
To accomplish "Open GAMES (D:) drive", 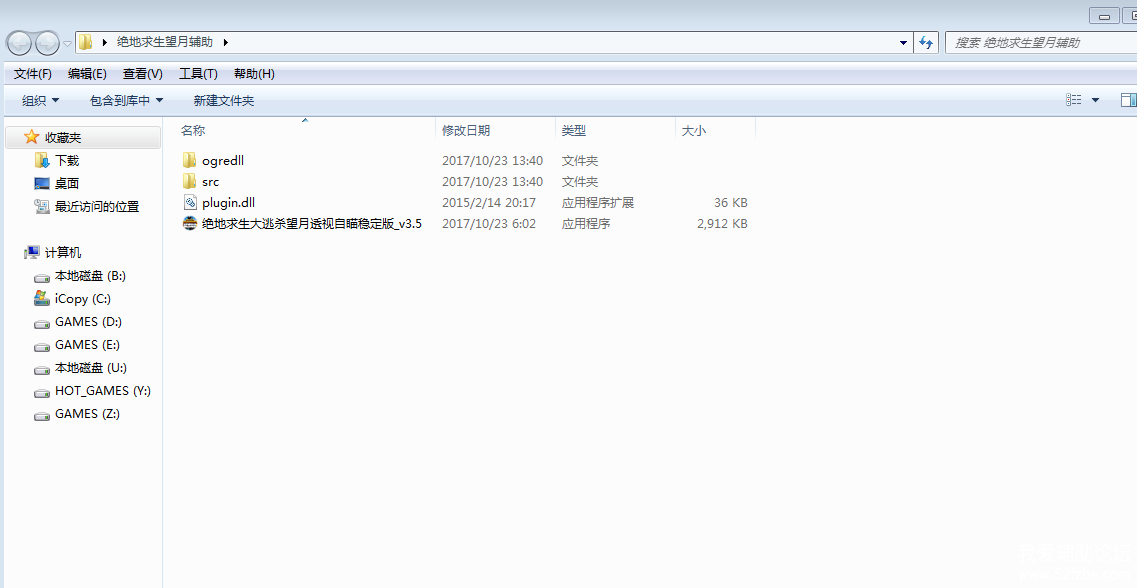I will tap(88, 322).
